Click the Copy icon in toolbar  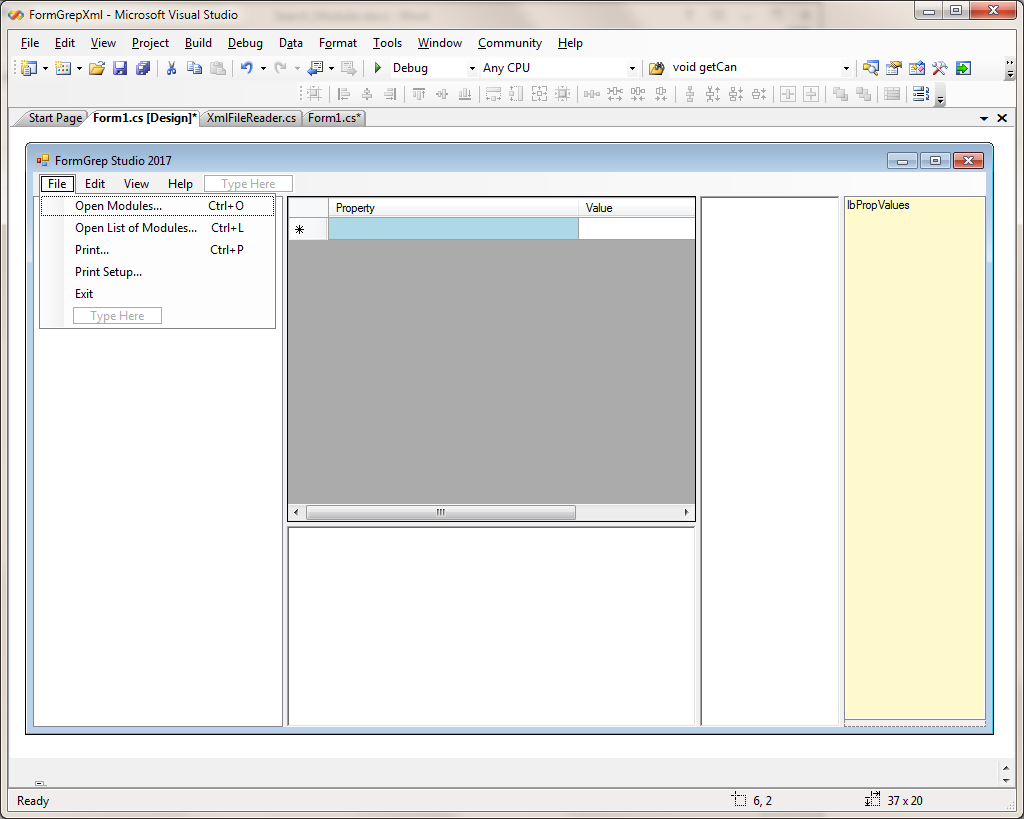click(x=194, y=68)
